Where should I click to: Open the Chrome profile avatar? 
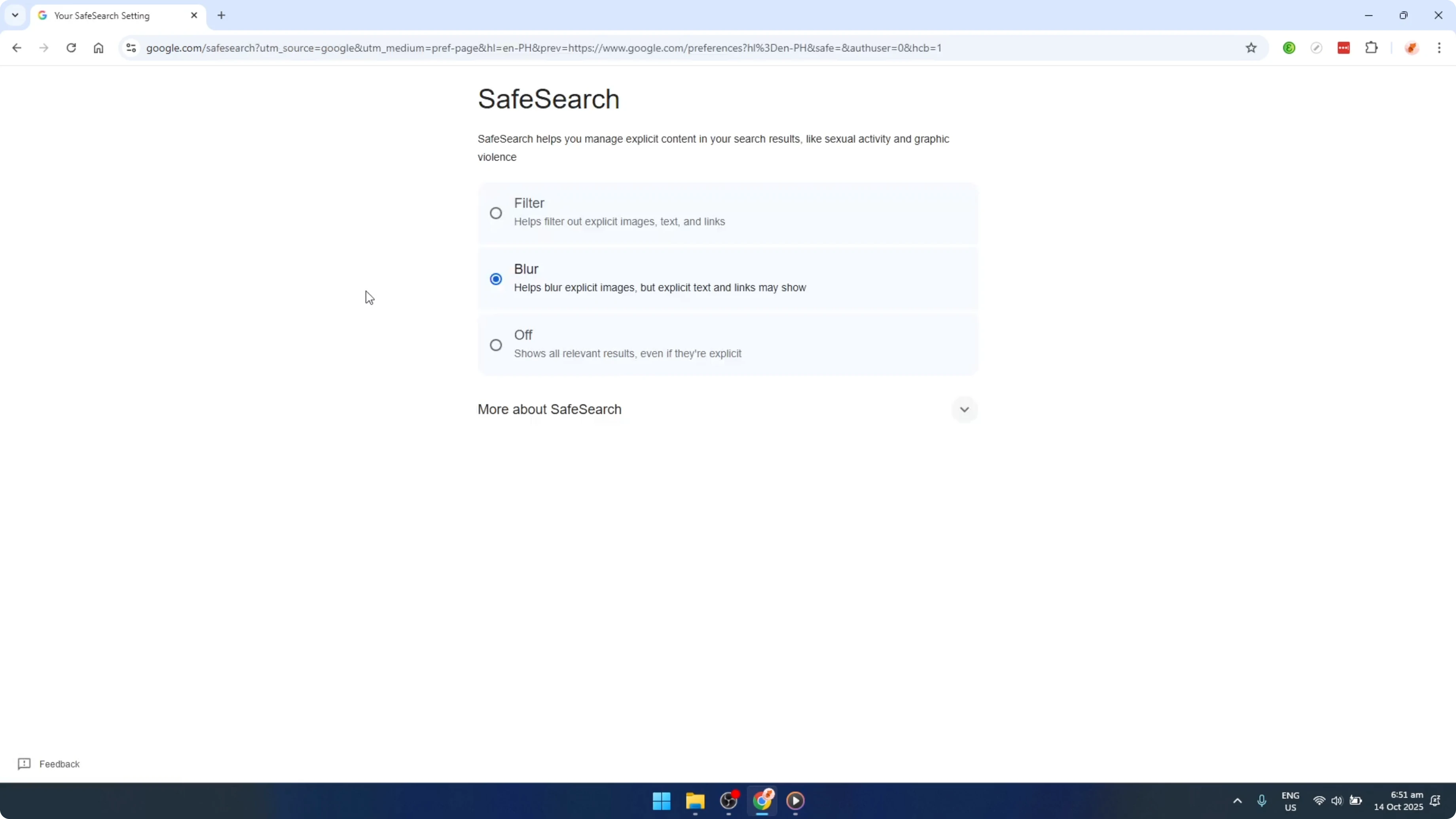coord(1412,47)
